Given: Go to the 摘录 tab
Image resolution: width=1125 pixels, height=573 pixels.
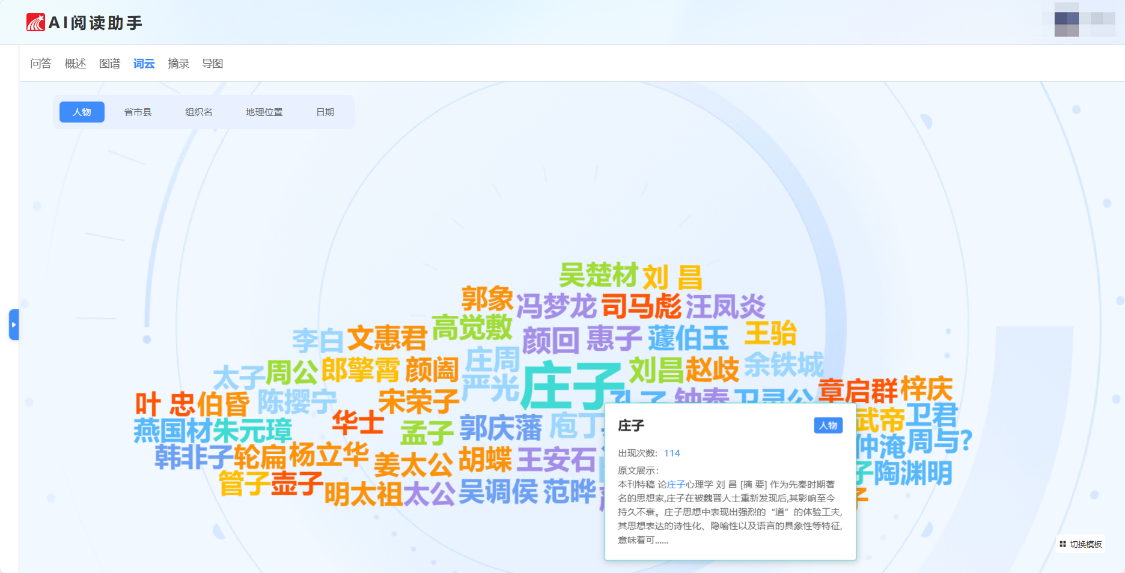Looking at the screenshot, I should (x=178, y=64).
